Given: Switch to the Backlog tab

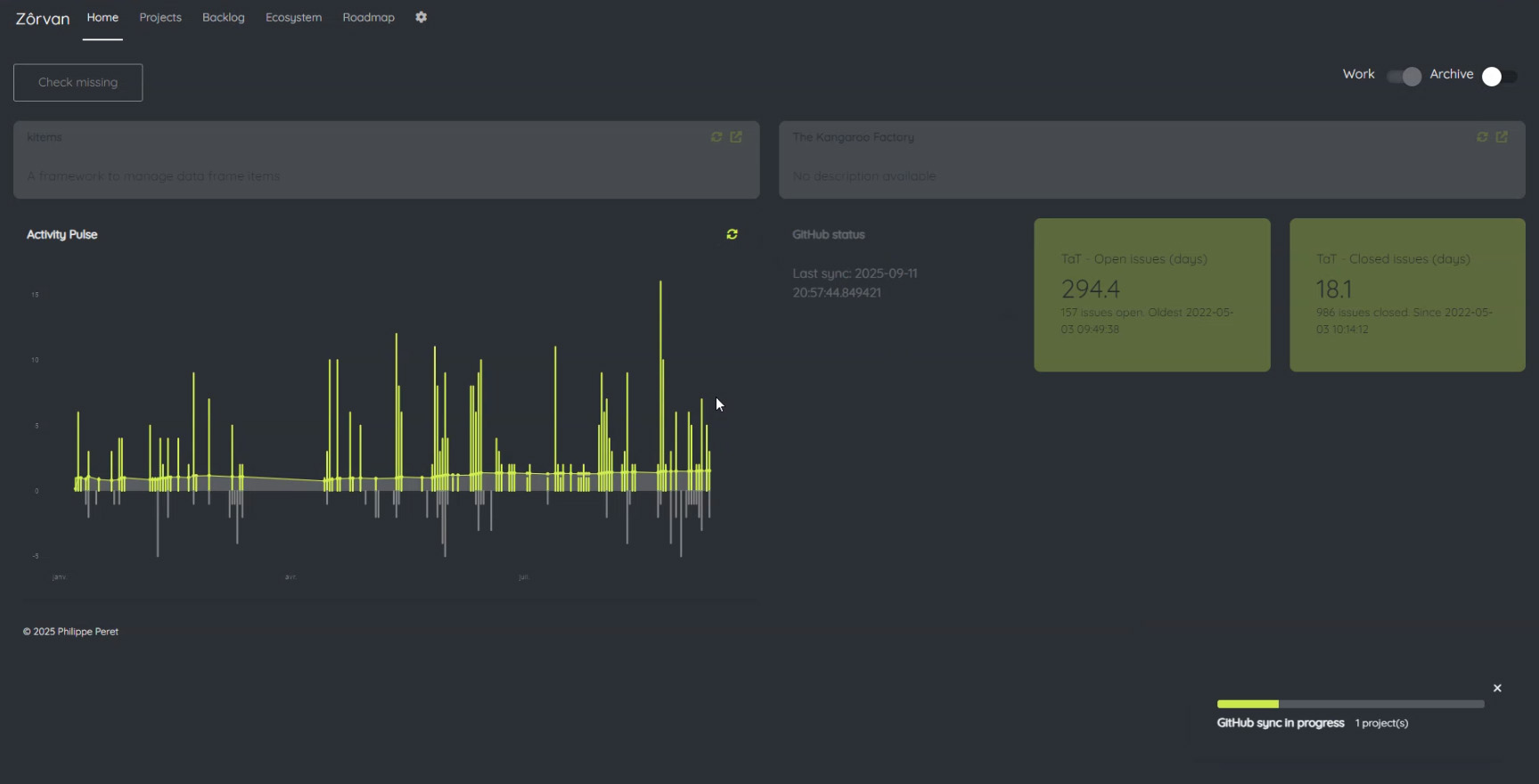Looking at the screenshot, I should (x=223, y=18).
